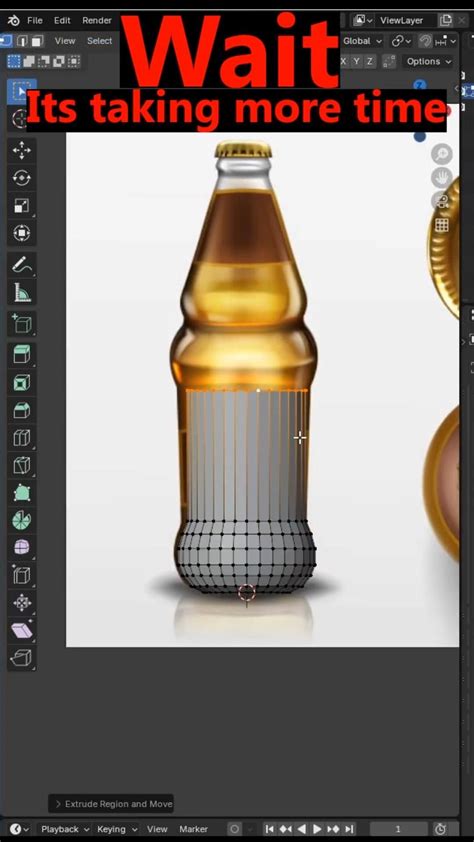Toggle Z axis mesh mirror
474x842 pixels.
click(x=369, y=61)
